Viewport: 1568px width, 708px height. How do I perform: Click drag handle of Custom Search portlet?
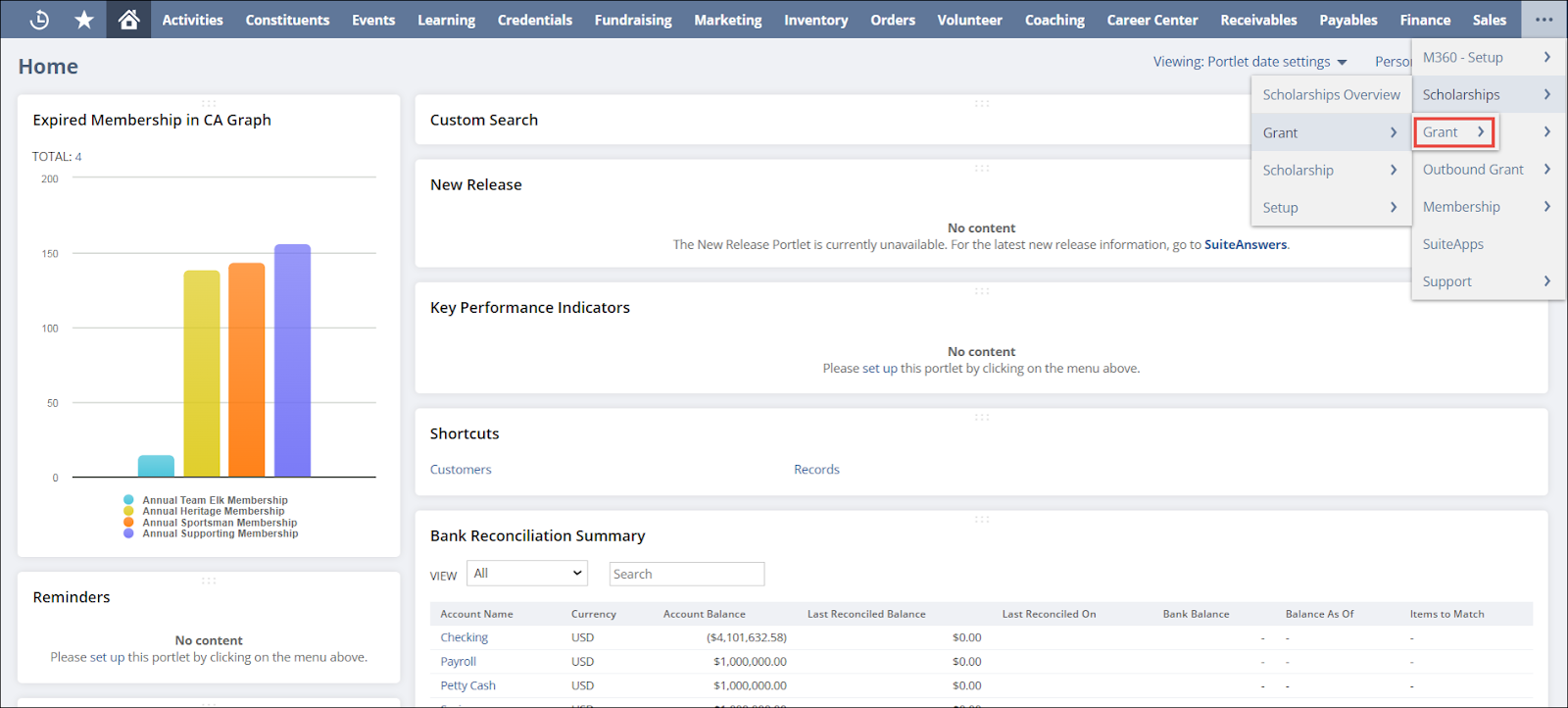coord(981,103)
